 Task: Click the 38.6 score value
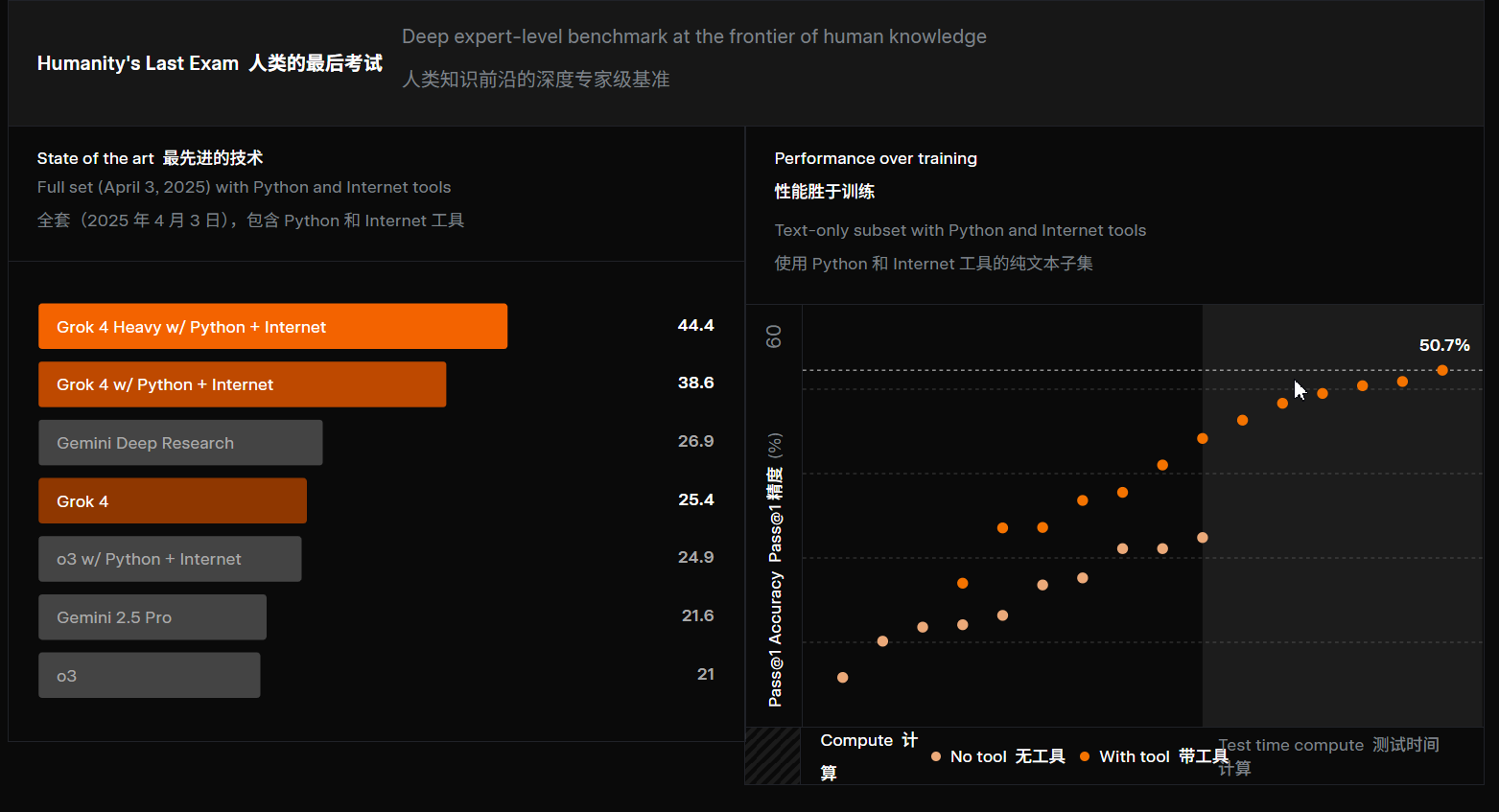click(x=695, y=383)
